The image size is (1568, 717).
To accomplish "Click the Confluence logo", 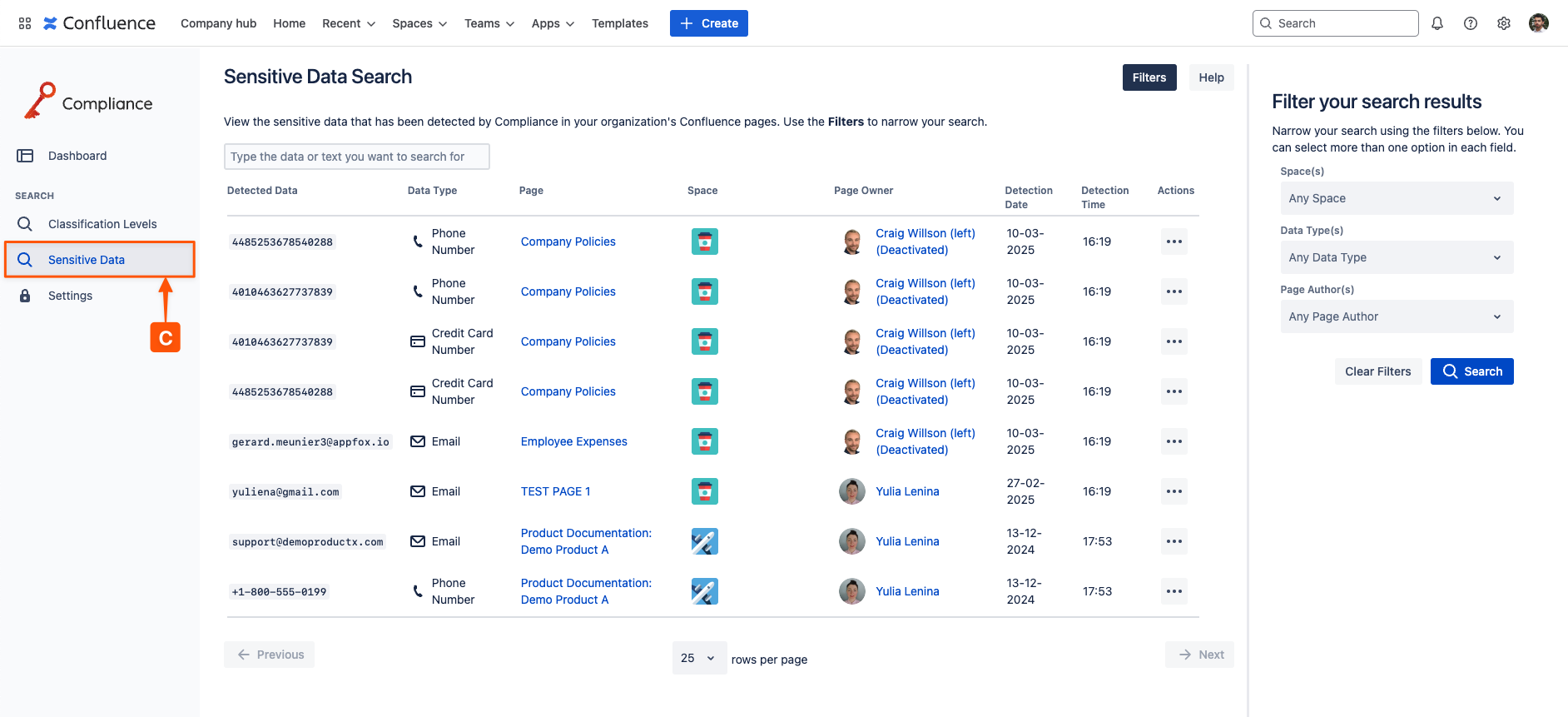I will [99, 23].
